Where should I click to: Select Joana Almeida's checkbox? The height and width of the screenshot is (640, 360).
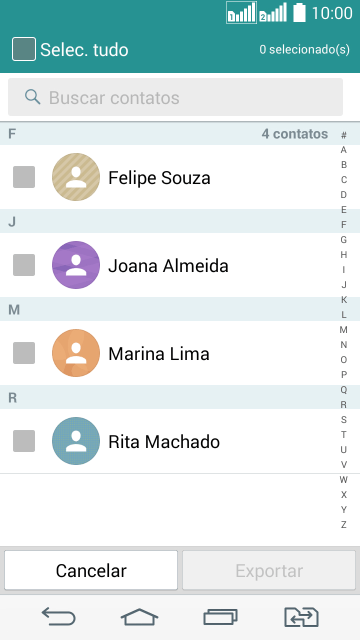click(x=24, y=265)
